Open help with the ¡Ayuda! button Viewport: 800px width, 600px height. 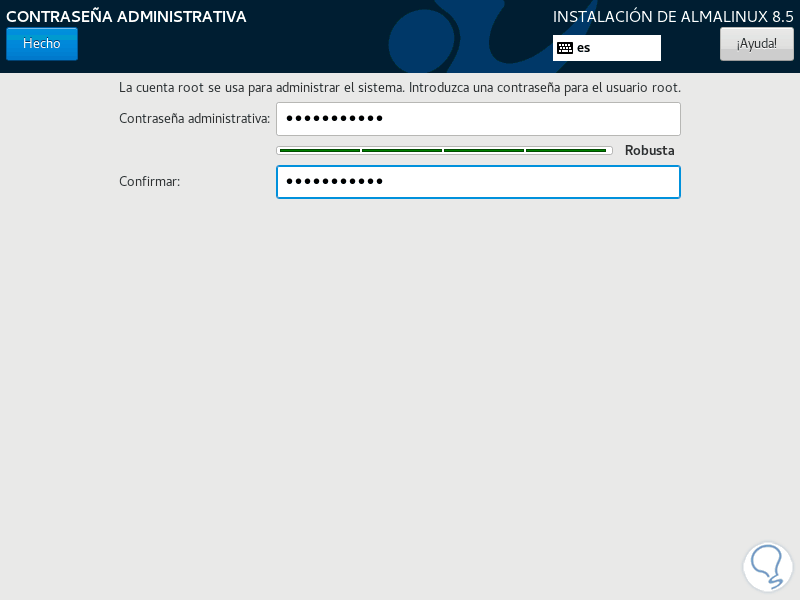757,44
